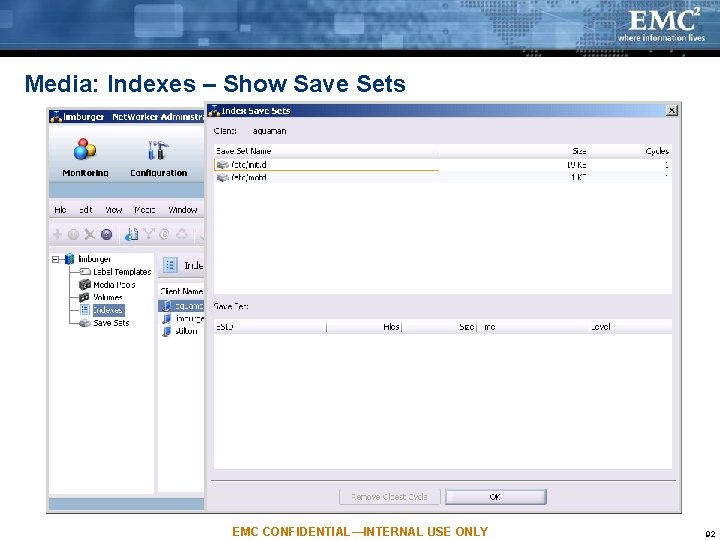Click the Volumes tape icon in tree
The image size is (720, 540).
[84, 298]
